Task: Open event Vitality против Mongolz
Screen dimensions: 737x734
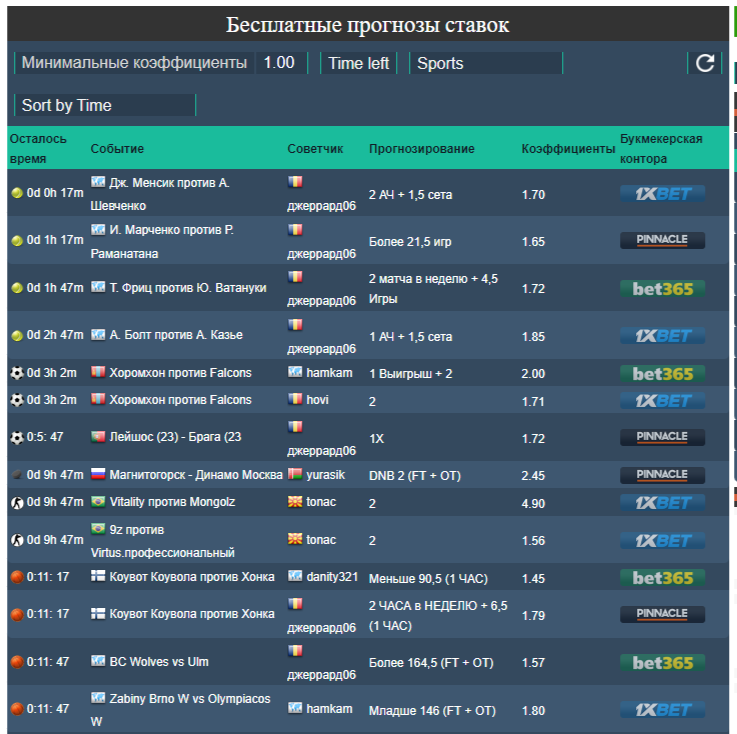Action: 172,502
